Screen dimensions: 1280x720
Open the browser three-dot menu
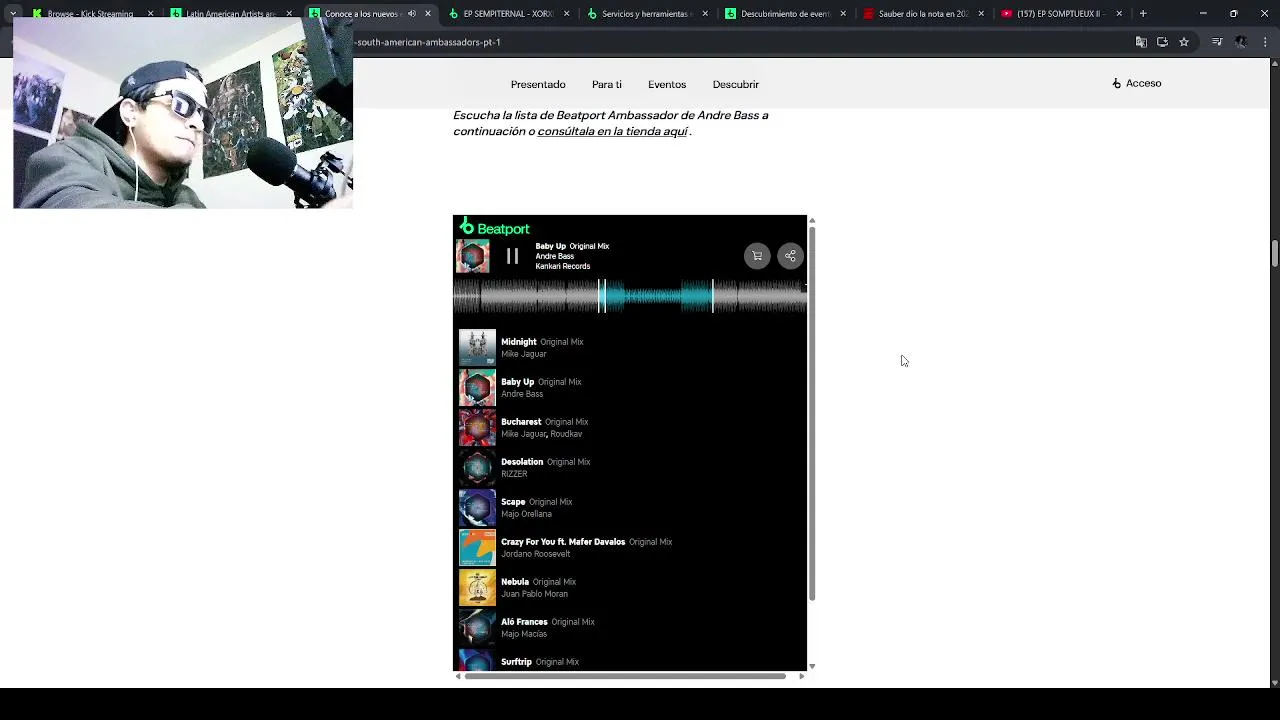tap(1266, 42)
